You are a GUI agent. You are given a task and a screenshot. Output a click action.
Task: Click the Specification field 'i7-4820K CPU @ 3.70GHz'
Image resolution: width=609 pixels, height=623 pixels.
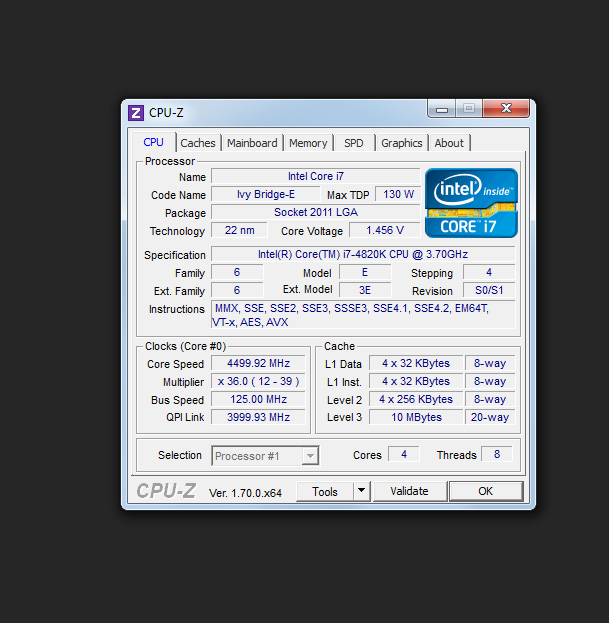click(363, 254)
